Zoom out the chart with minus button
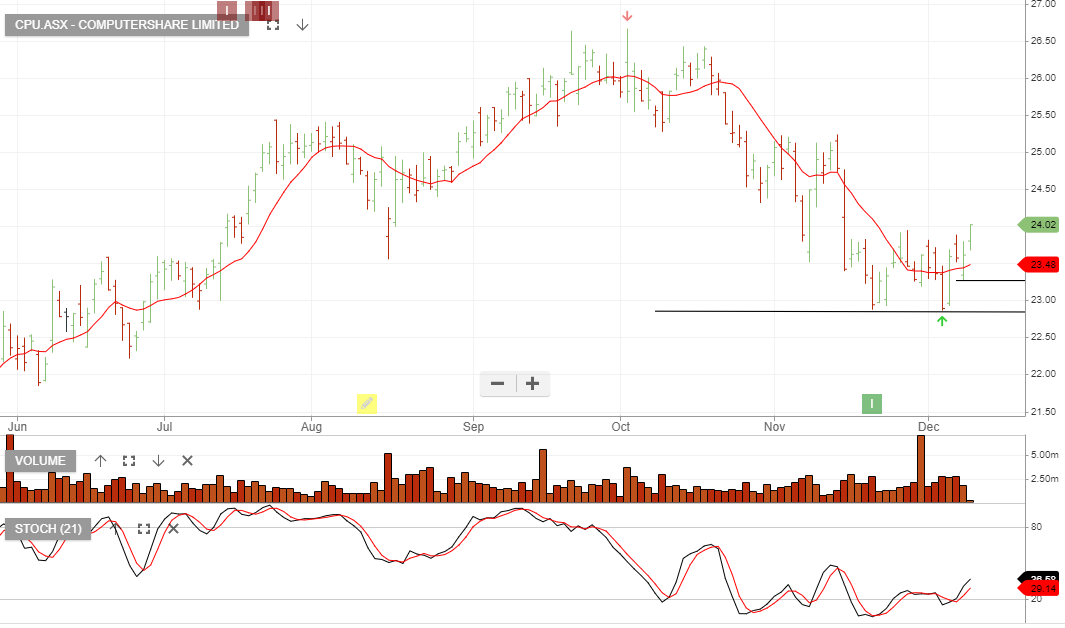This screenshot has height=628, width=1065. click(498, 383)
